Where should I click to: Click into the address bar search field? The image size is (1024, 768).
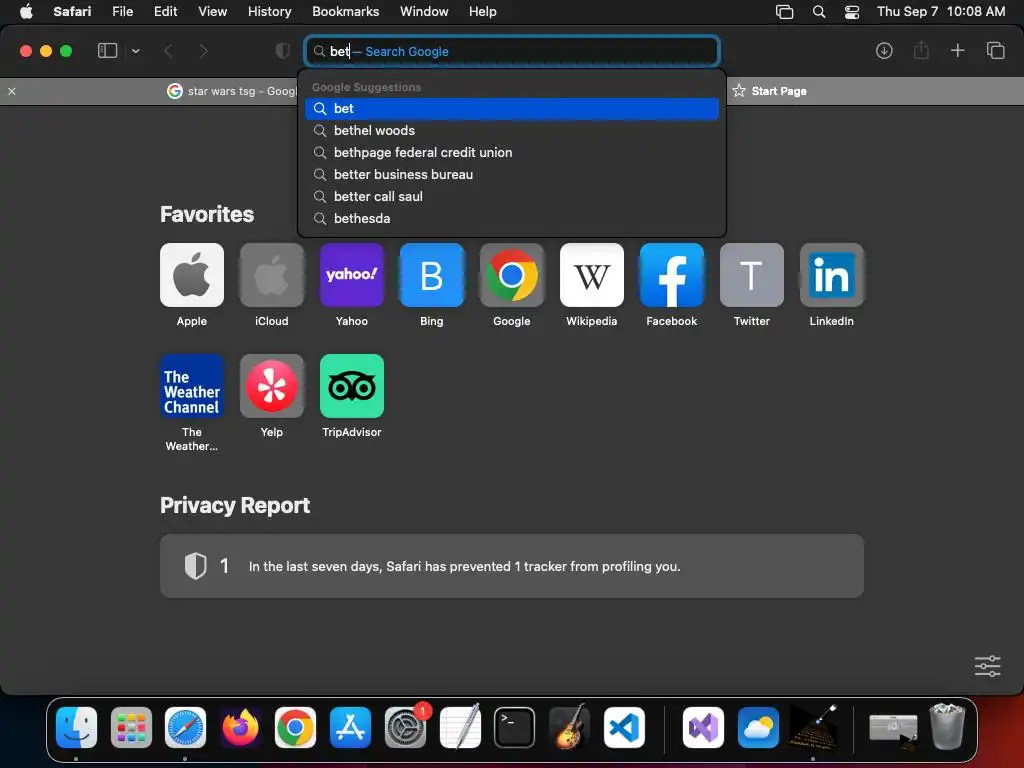click(x=512, y=51)
